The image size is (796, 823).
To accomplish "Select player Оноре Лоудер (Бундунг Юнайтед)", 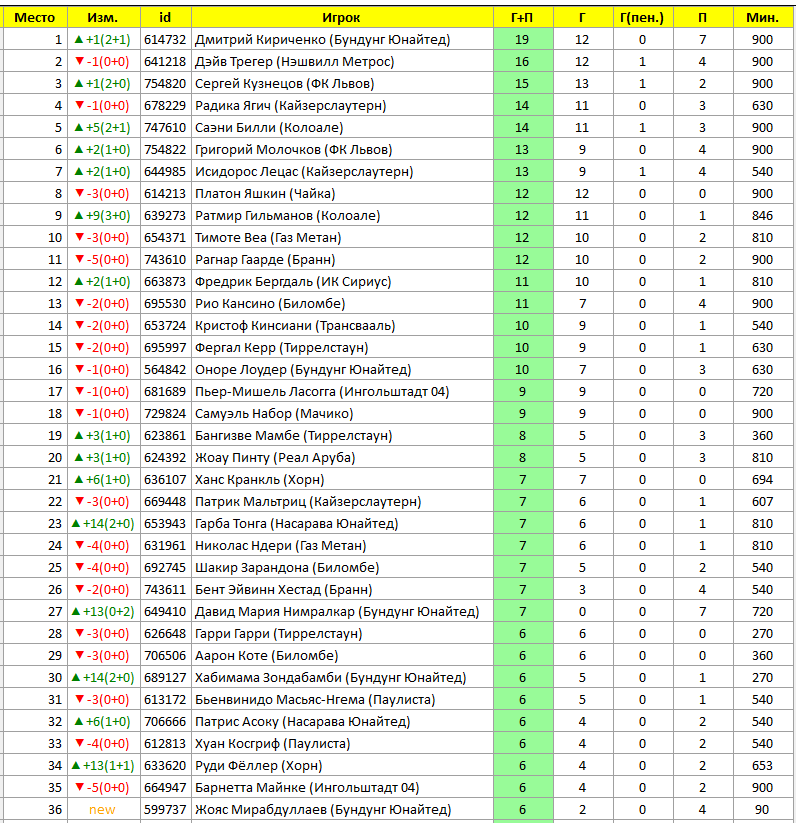I will [x=303, y=370].
